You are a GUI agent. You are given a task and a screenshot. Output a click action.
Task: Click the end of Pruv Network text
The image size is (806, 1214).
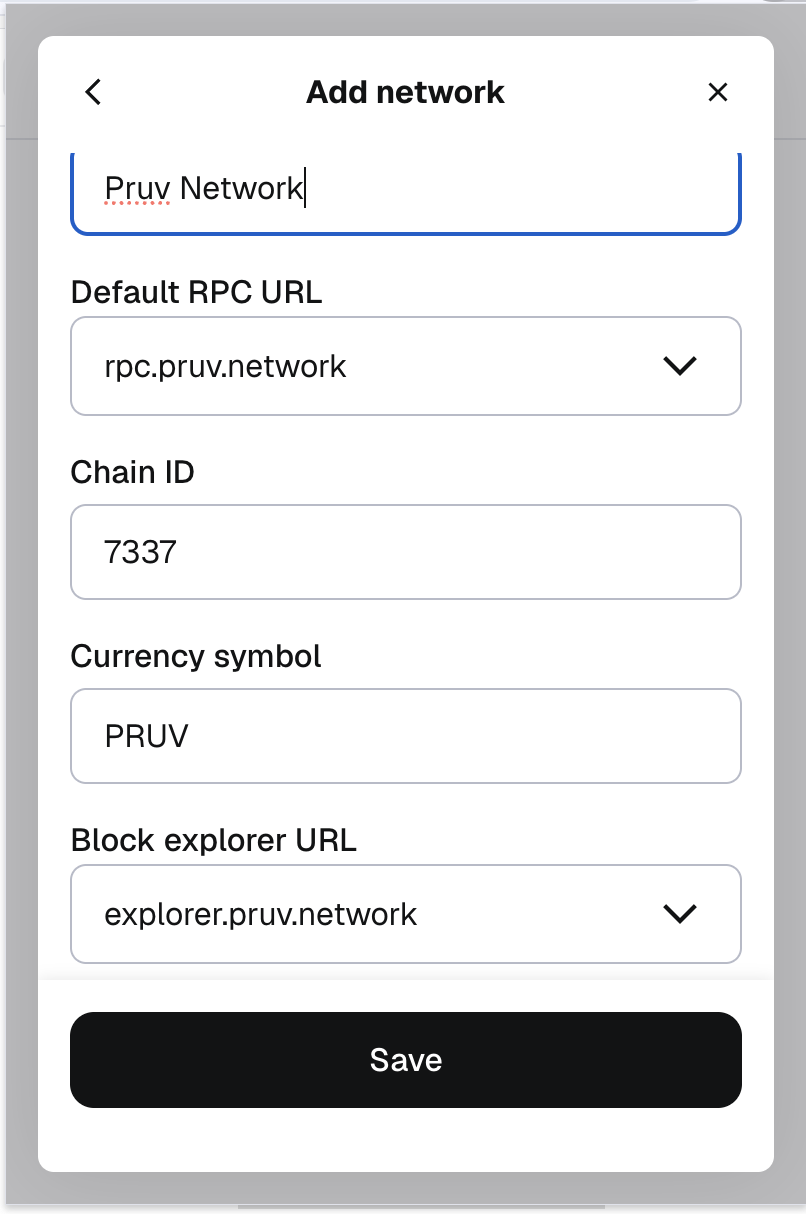point(305,188)
